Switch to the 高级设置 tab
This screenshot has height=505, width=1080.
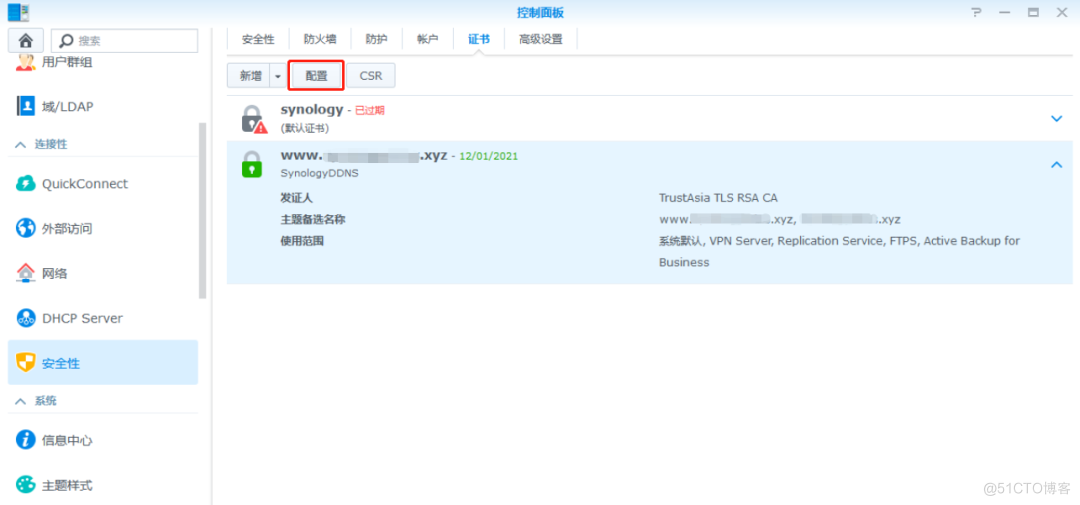(x=541, y=39)
